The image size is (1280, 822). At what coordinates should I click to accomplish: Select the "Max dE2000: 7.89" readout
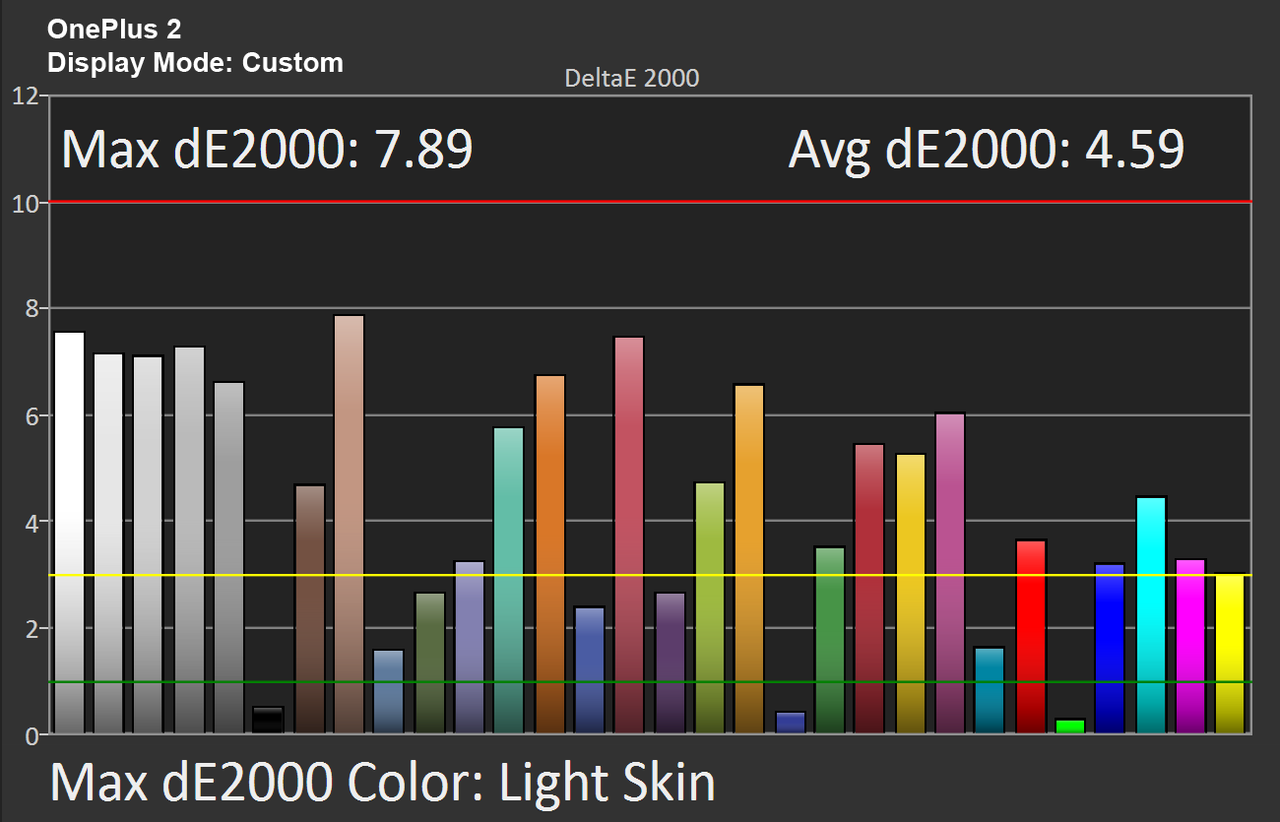pos(267,149)
